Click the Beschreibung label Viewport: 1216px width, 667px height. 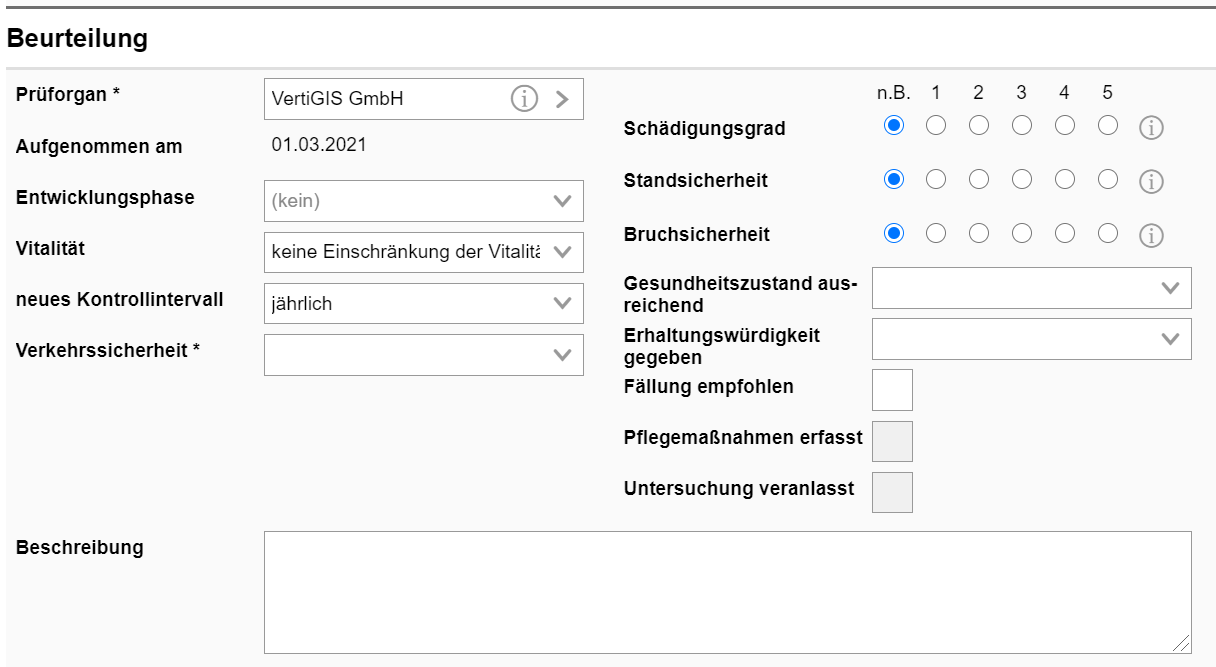pos(80,548)
